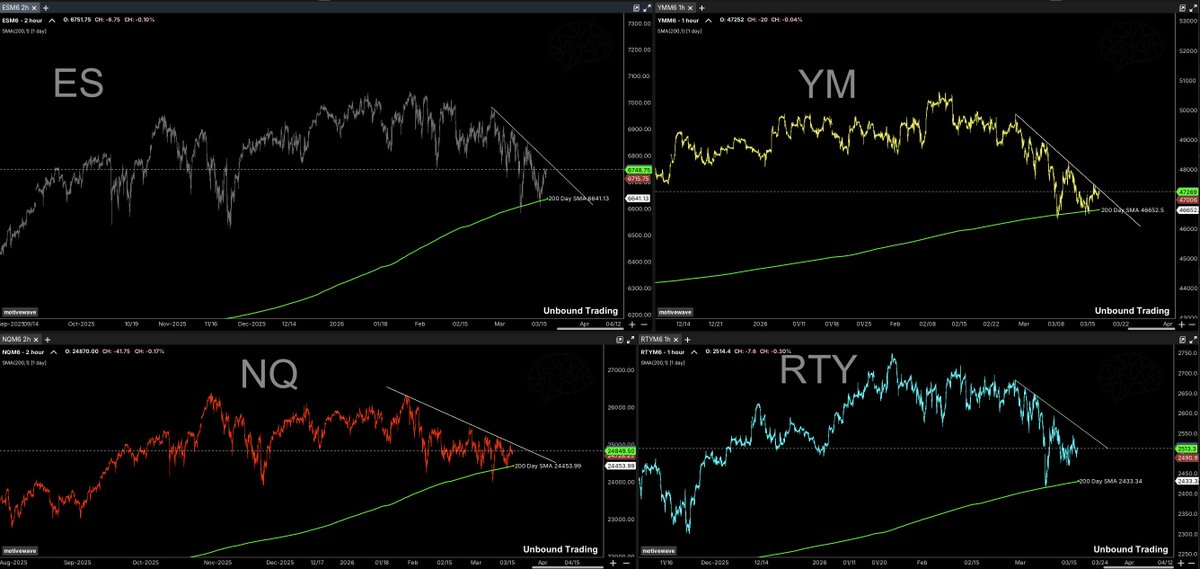The width and height of the screenshot is (1200, 569).
Task: Collapse the ESM6 - 2 hour legend
Action: (x=52, y=20)
